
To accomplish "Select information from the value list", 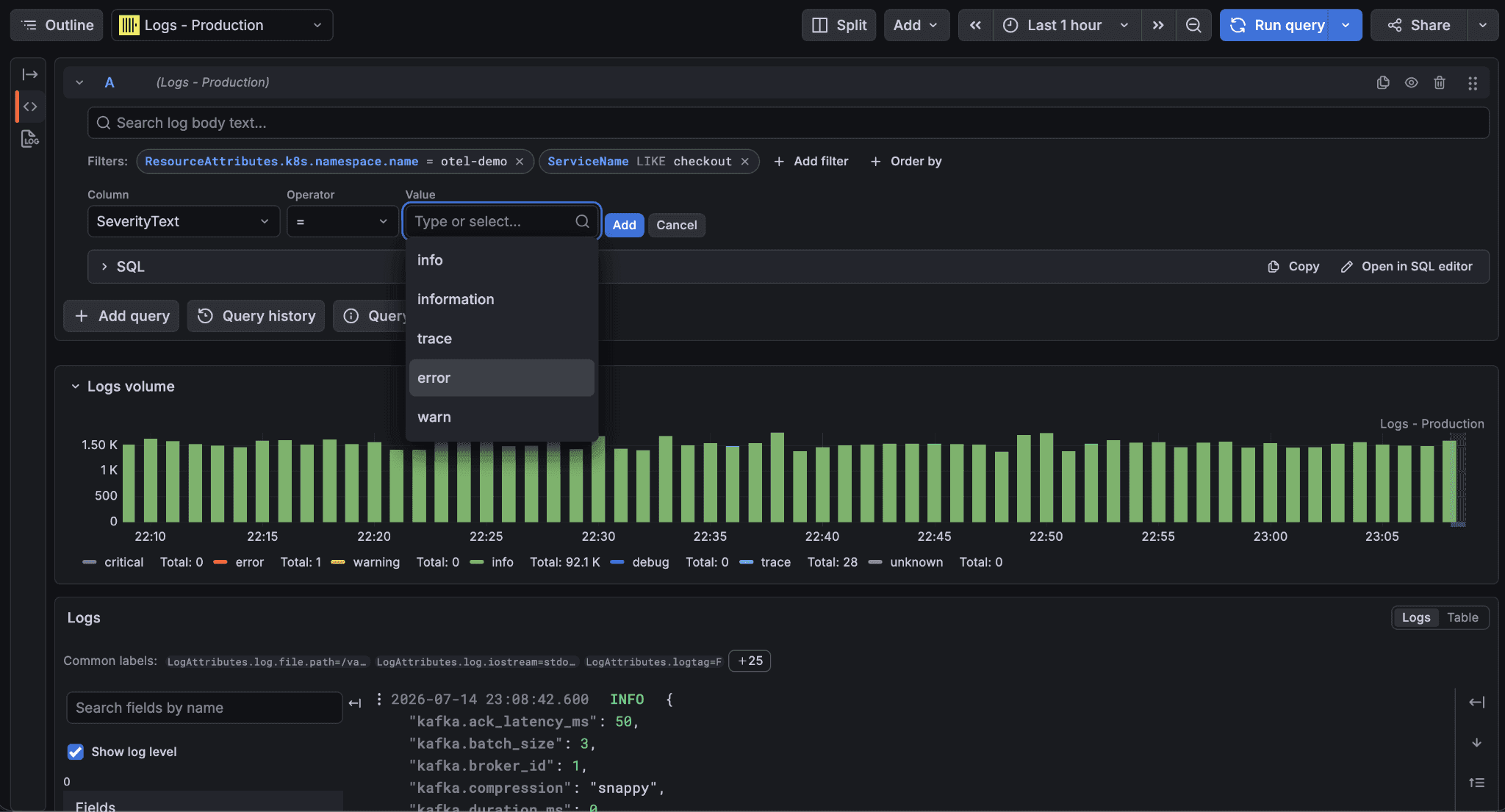I will (501, 299).
